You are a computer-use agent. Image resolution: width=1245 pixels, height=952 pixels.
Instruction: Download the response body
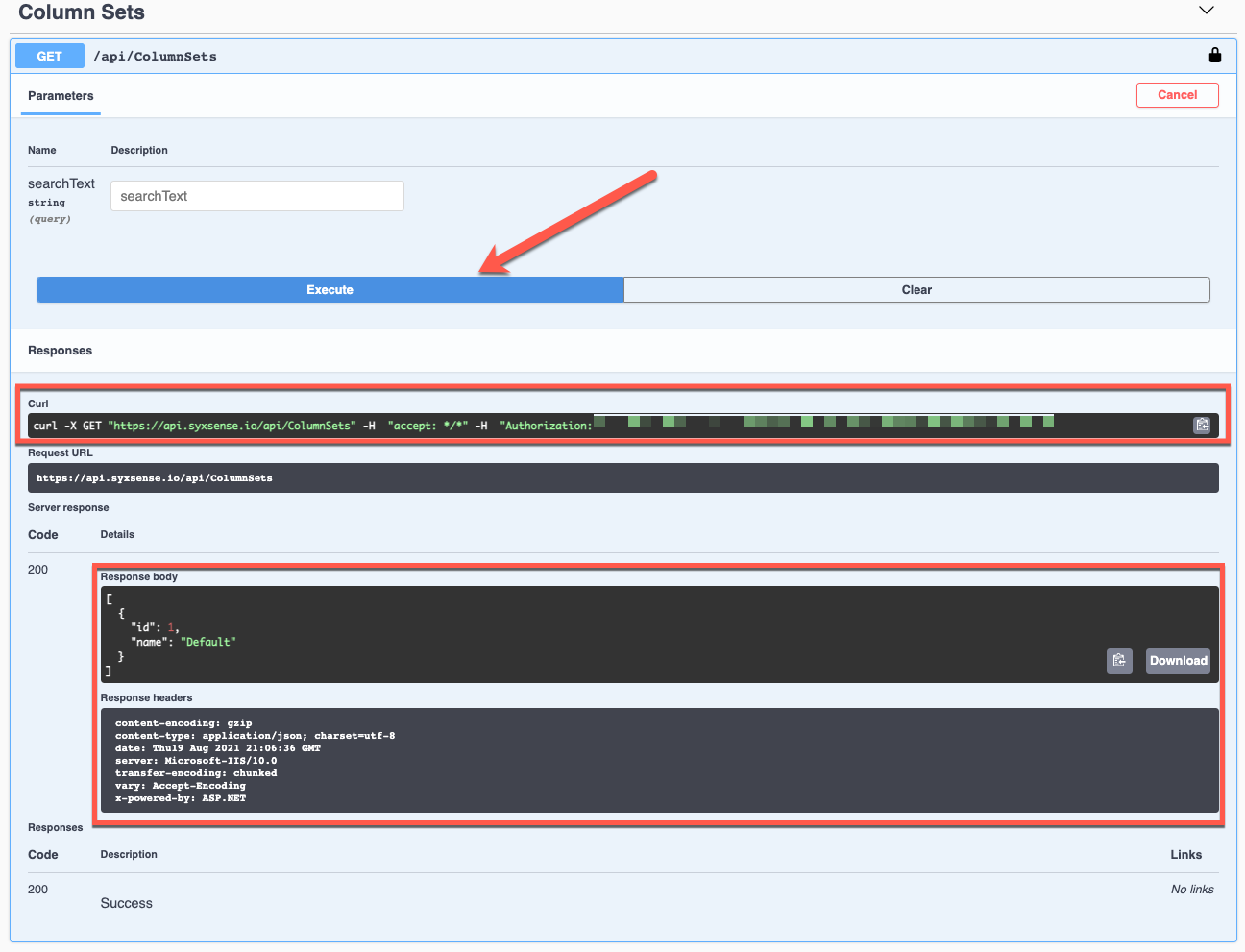[x=1178, y=661]
